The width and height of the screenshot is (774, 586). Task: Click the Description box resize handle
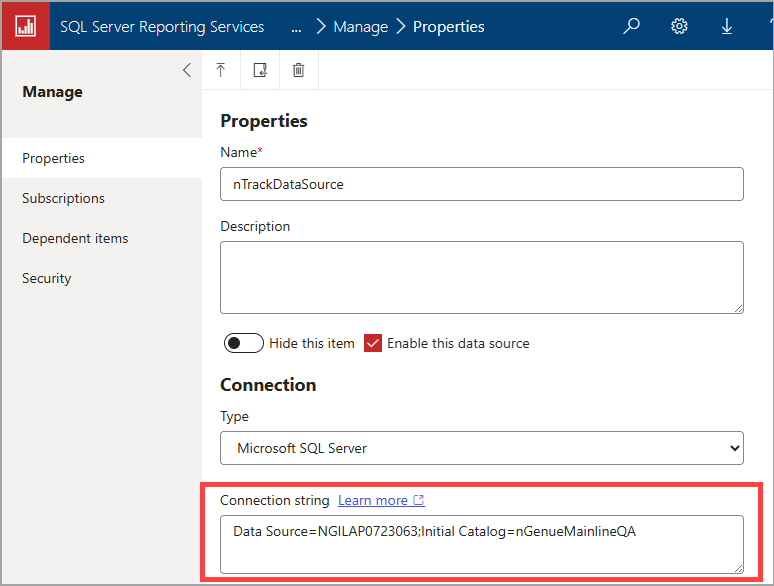click(738, 309)
